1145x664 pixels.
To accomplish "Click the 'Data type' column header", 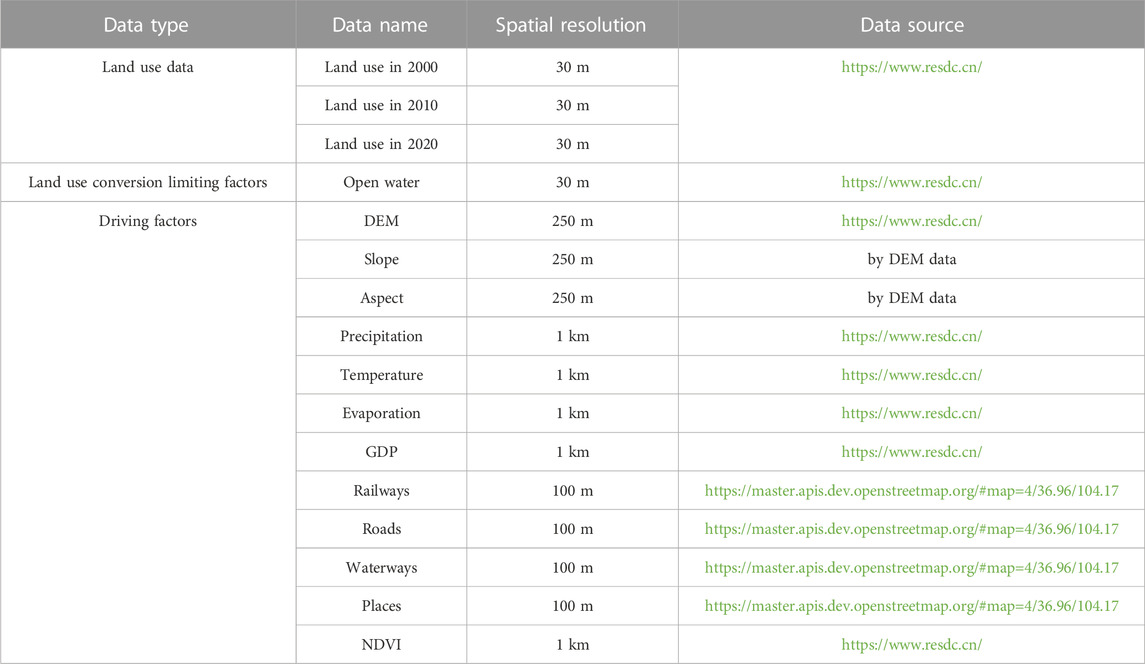I will 146,25.
